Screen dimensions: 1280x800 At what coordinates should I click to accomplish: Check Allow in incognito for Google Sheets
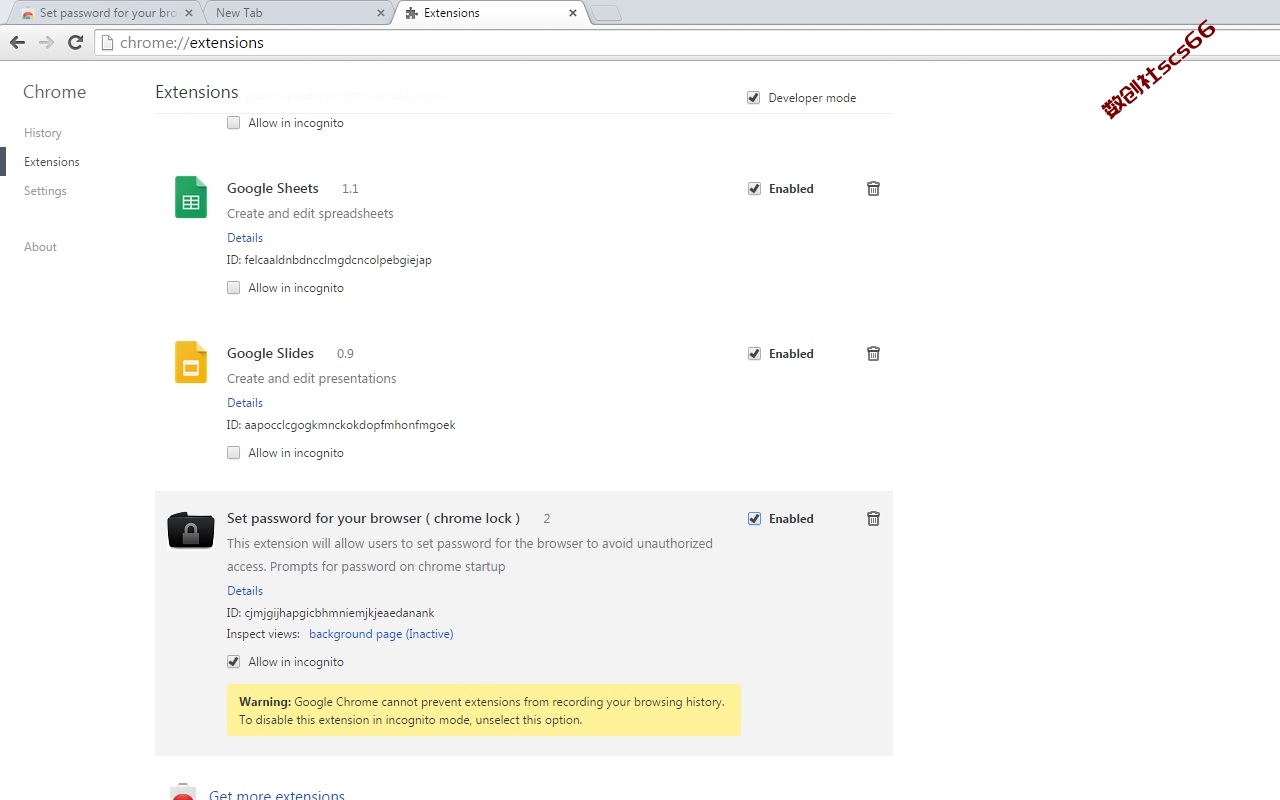click(x=233, y=287)
